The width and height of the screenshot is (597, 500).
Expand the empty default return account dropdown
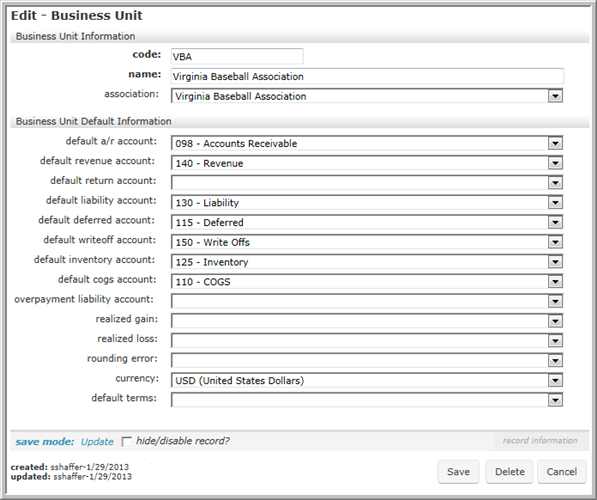tap(555, 183)
